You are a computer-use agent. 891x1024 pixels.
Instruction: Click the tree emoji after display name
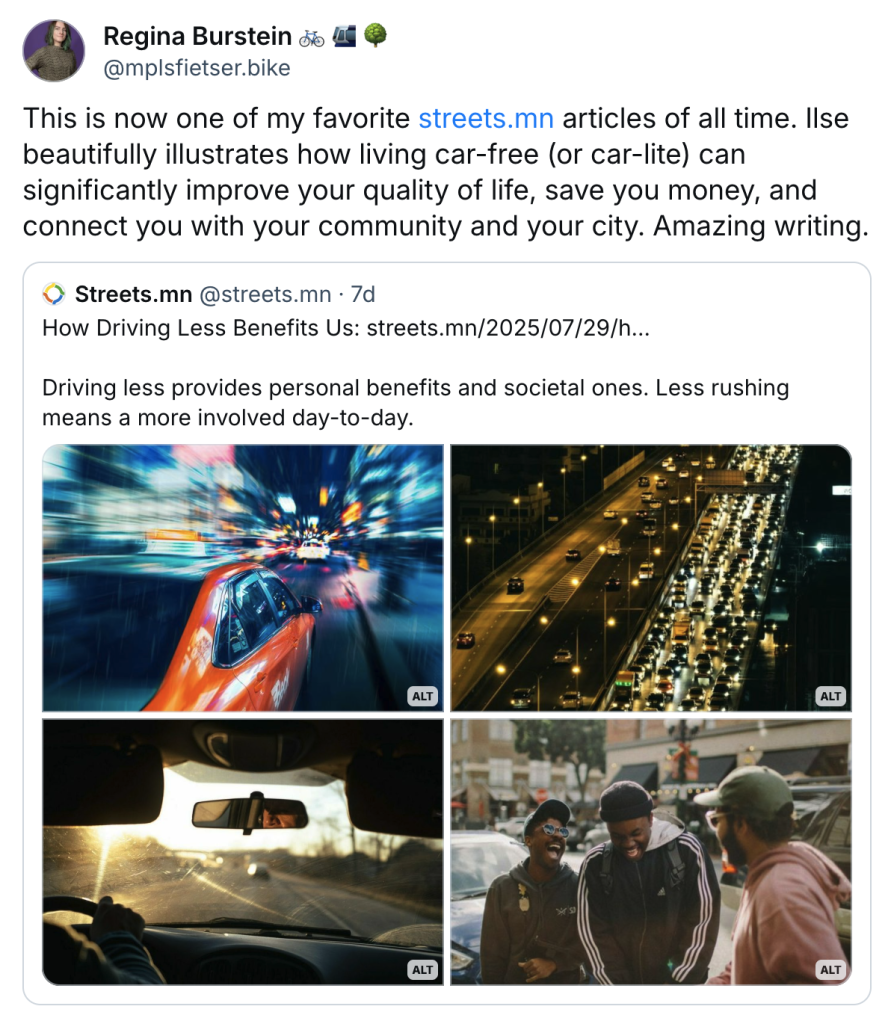point(375,35)
